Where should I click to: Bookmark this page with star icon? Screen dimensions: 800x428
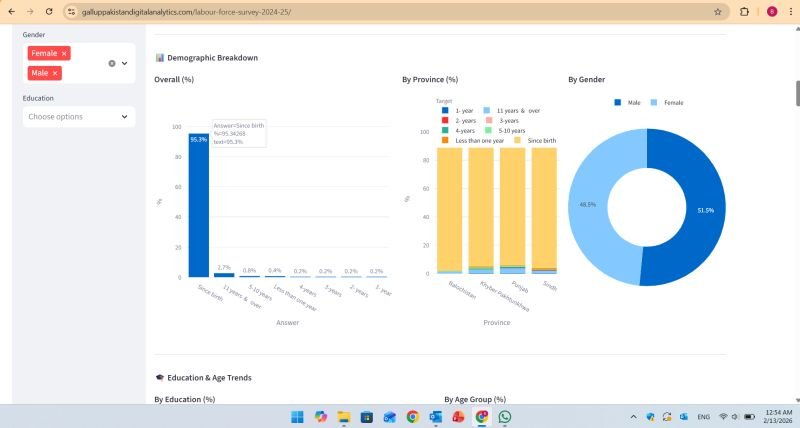coord(717,11)
